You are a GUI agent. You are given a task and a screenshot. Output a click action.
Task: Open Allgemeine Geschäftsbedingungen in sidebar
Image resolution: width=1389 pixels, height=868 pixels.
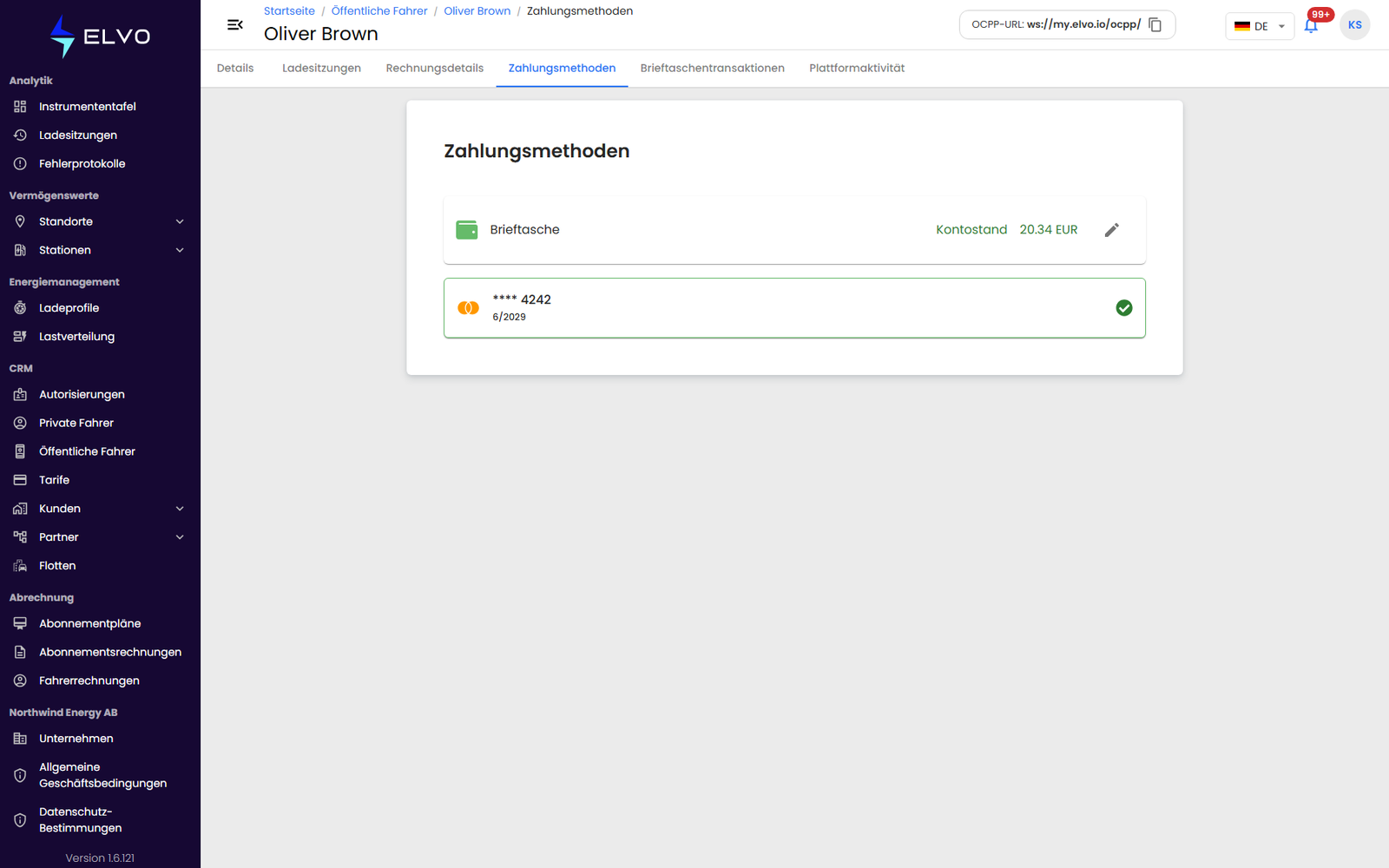[100, 775]
